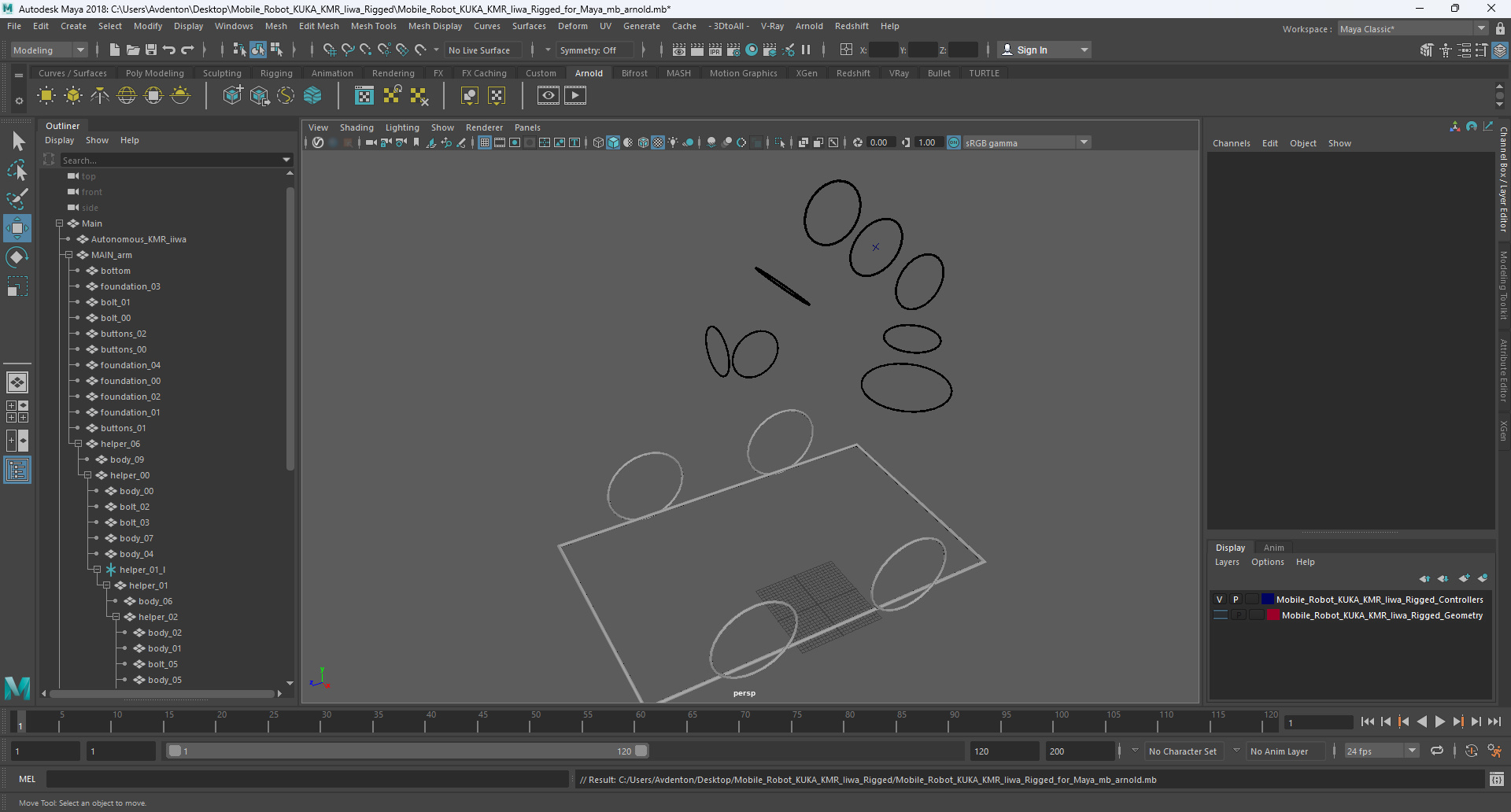Screen dimensions: 1511x812
Task: Click blue color swatch of Controllers layer
Action: coord(1267,600)
